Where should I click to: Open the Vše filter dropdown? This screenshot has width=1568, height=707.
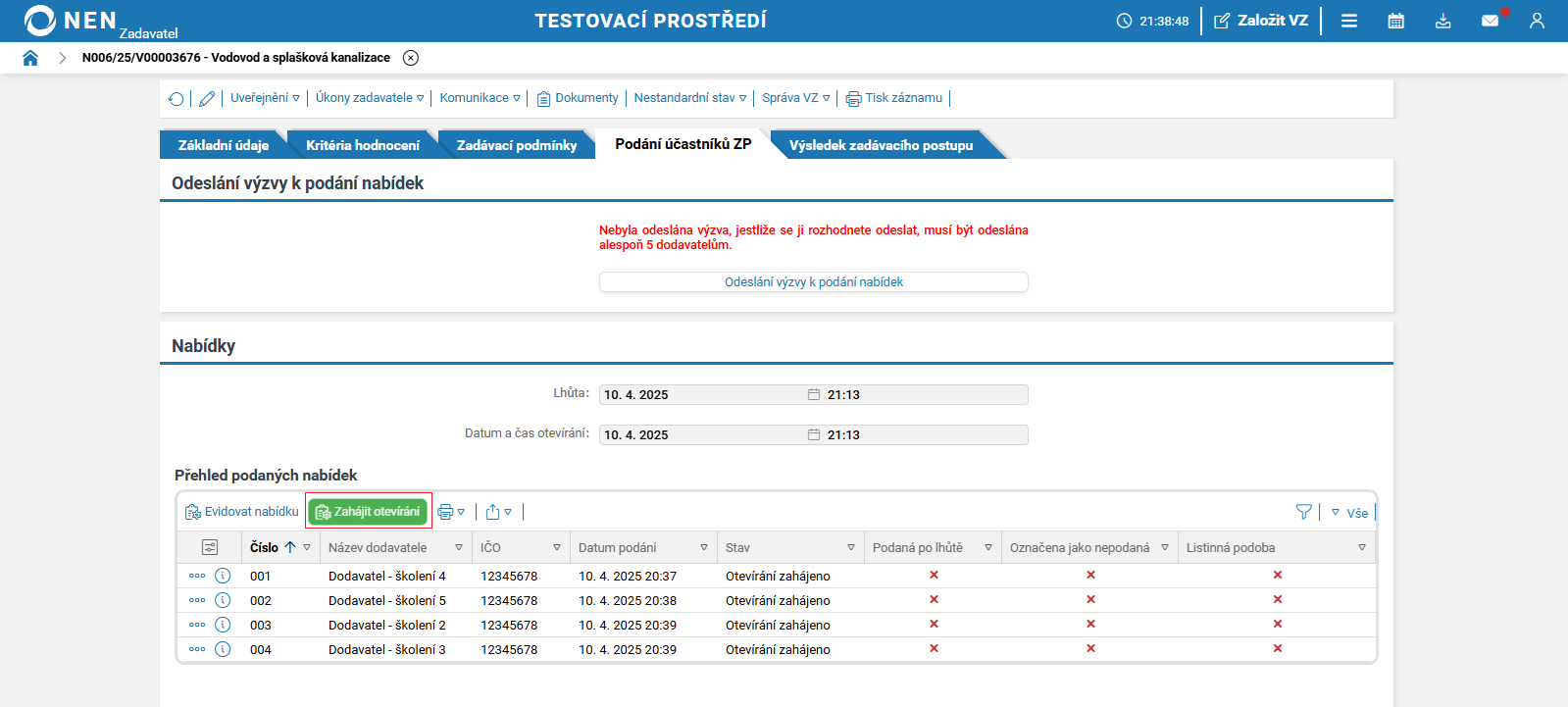coord(1349,513)
